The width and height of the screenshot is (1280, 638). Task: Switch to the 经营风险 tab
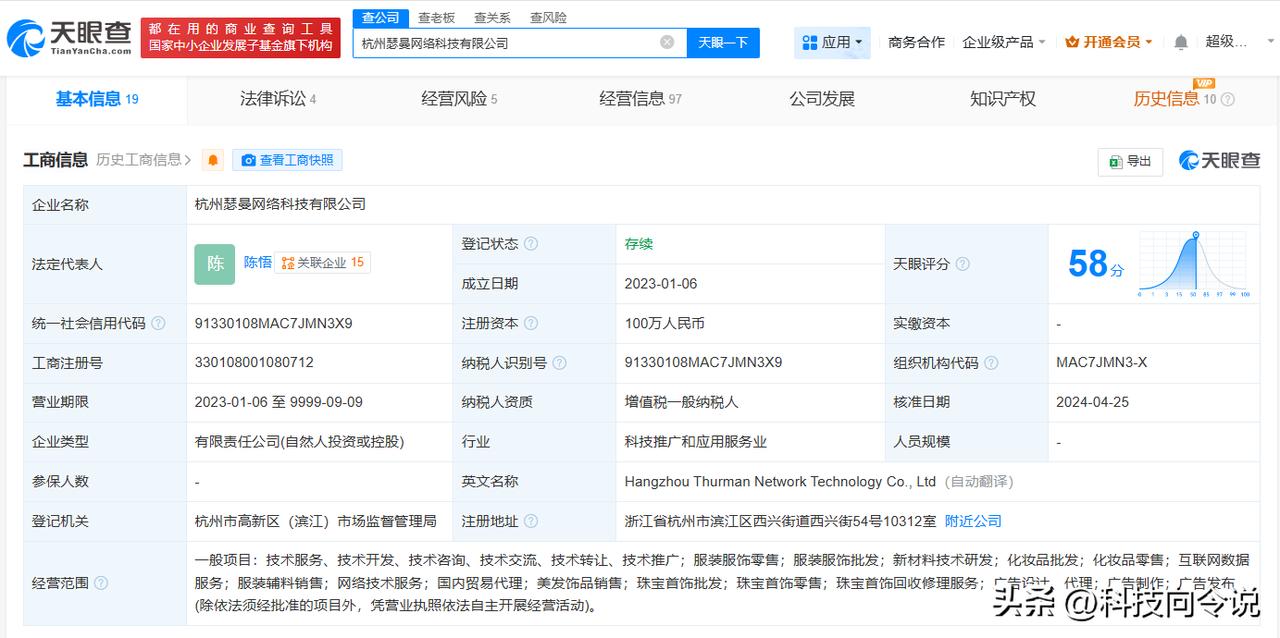tap(459, 99)
